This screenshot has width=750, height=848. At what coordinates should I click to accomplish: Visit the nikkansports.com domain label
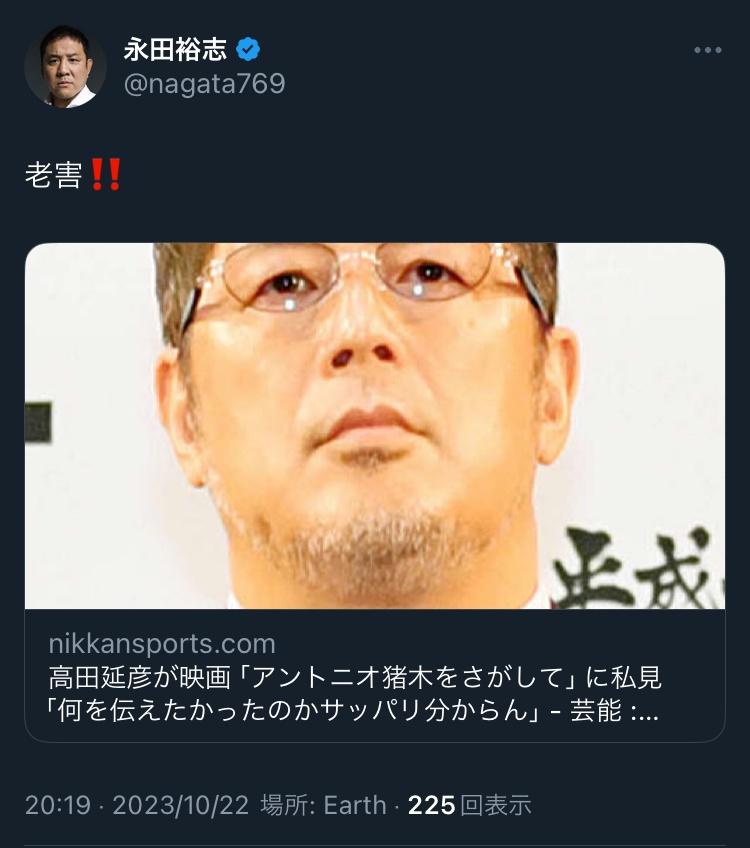[x=162, y=644]
